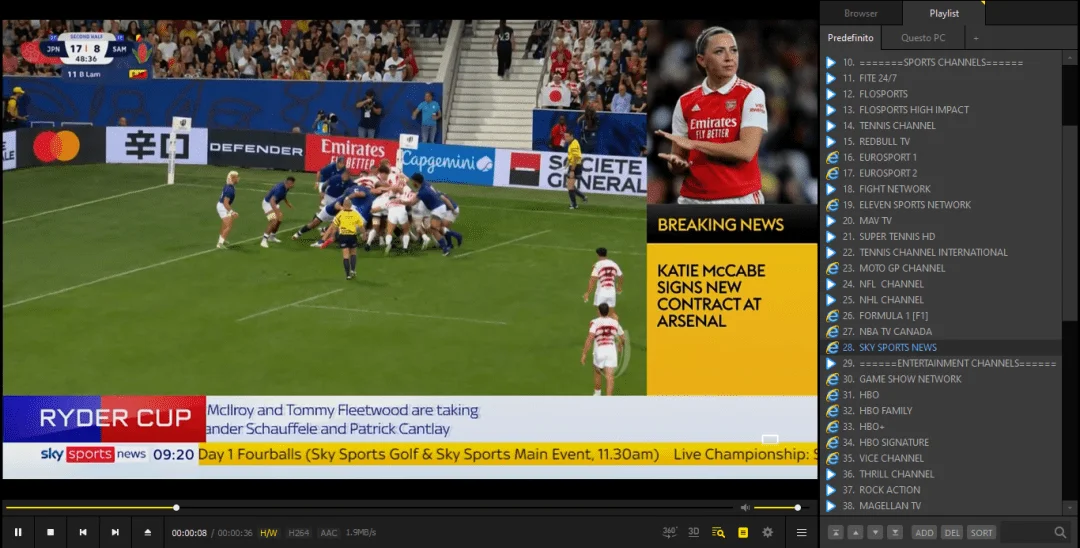1080x548 pixels.
Task: Move selected item to top of playlist
Action: point(835,532)
